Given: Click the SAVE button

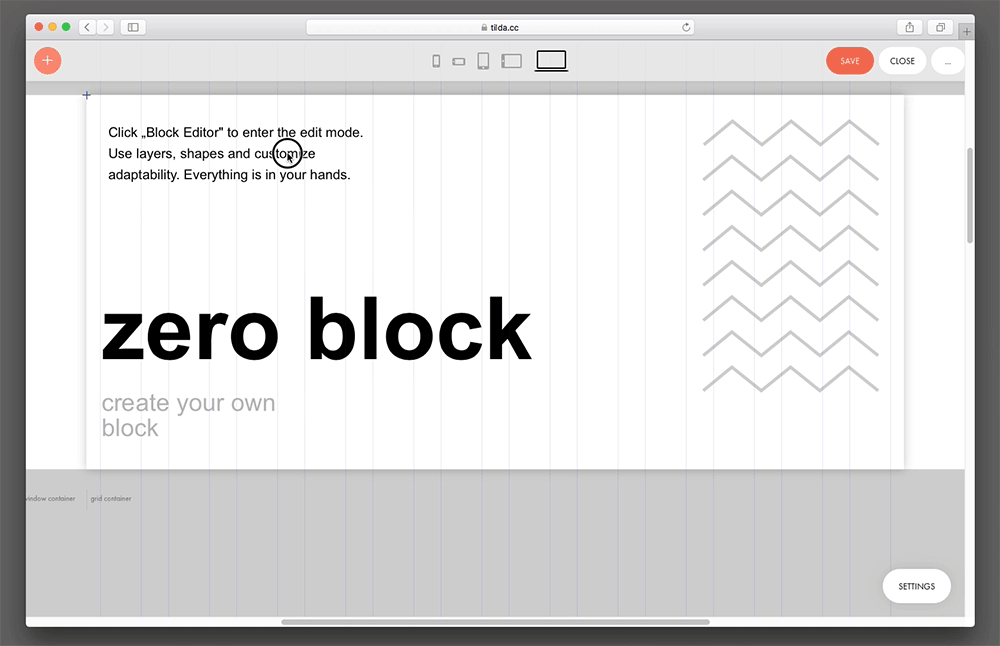Looking at the screenshot, I should 849,60.
